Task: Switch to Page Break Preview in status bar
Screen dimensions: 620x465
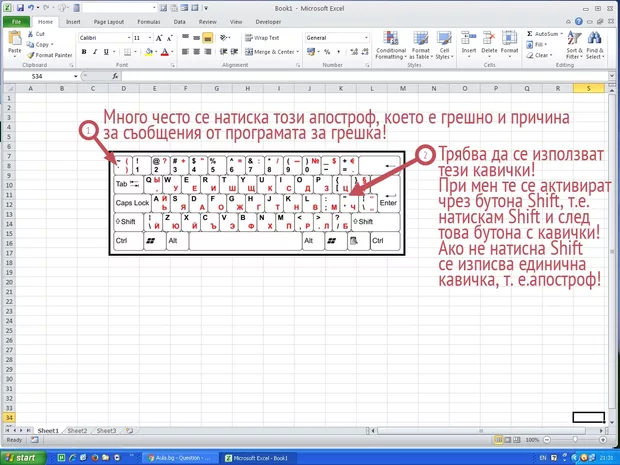Action: coord(516,440)
